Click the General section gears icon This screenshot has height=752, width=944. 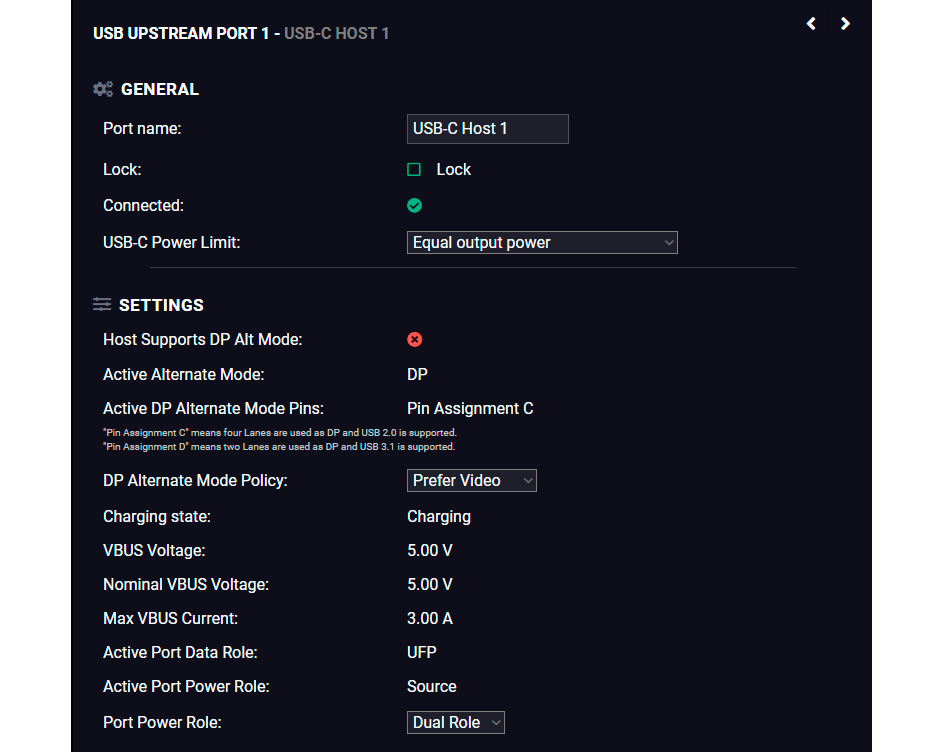[103, 89]
